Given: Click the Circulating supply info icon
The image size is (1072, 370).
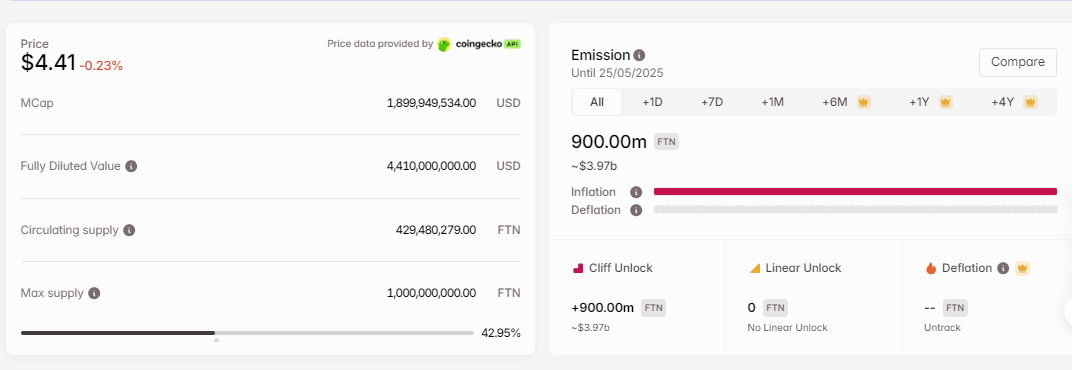Looking at the screenshot, I should [129, 230].
